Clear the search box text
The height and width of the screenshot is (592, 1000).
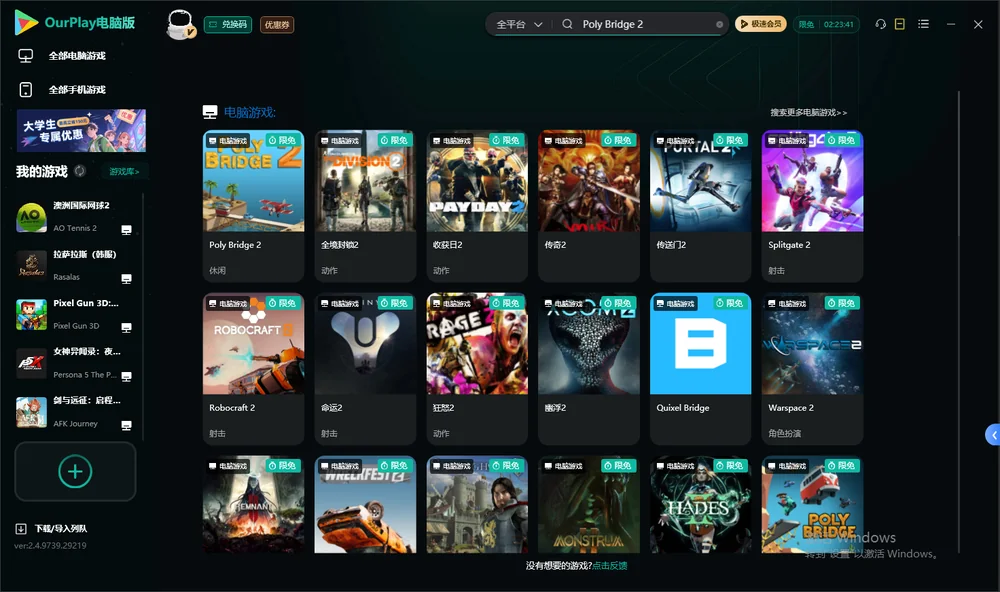point(719,25)
